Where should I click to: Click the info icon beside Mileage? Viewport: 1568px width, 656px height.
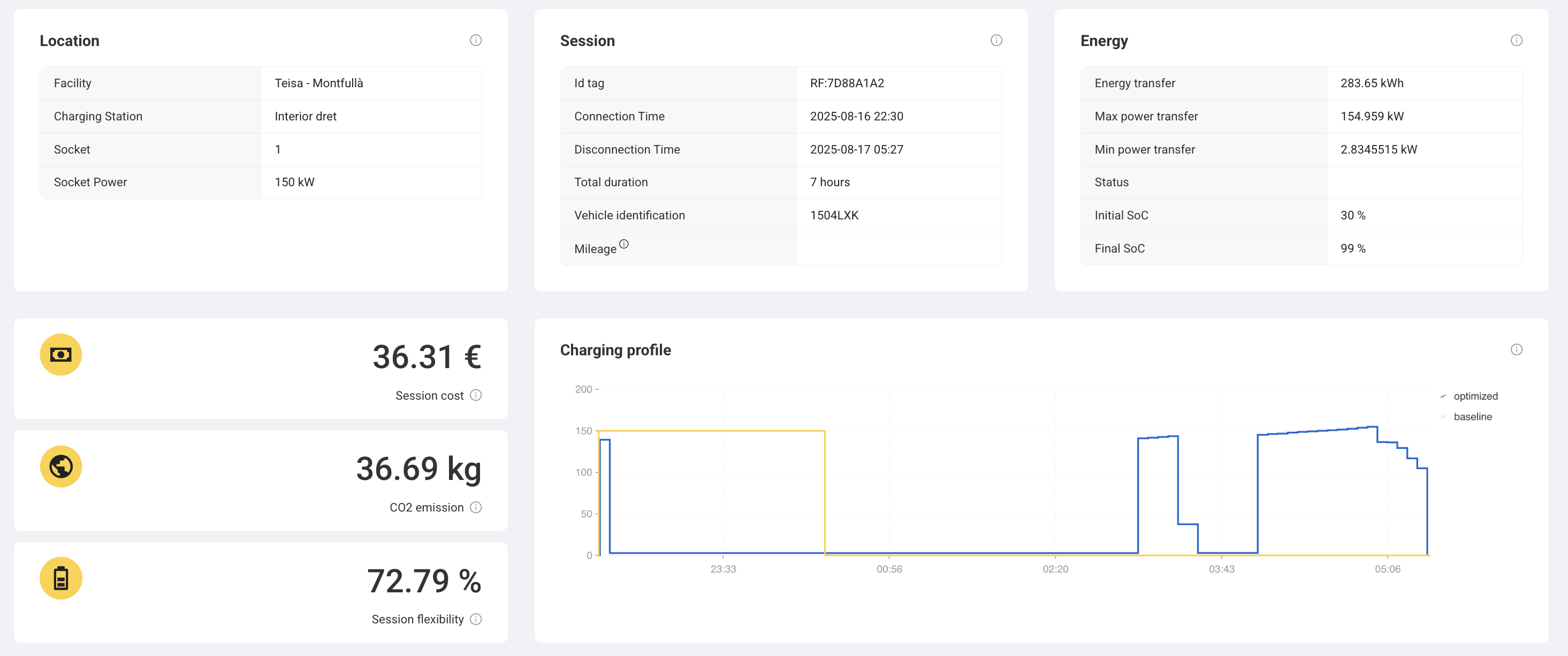click(623, 244)
